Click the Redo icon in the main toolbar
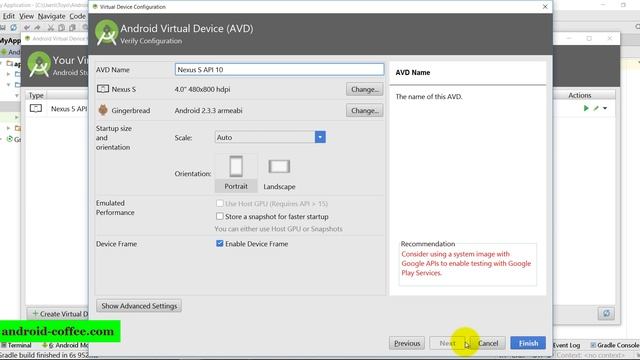 [x=38, y=27]
